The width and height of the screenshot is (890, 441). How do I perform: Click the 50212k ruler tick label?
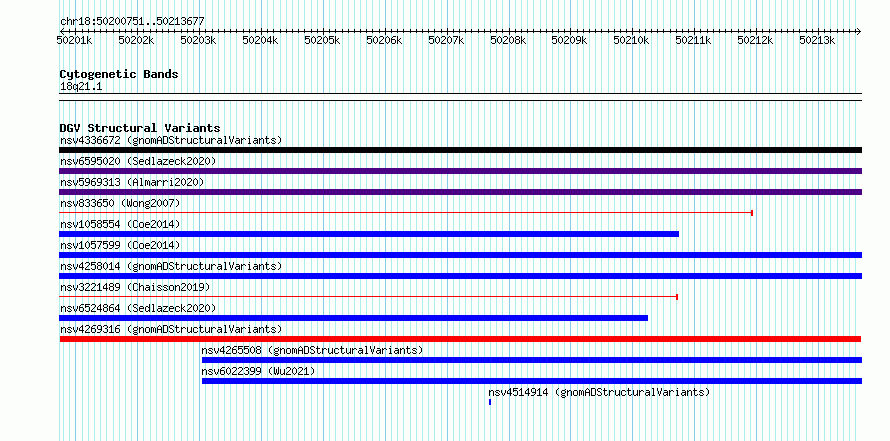click(x=755, y=40)
